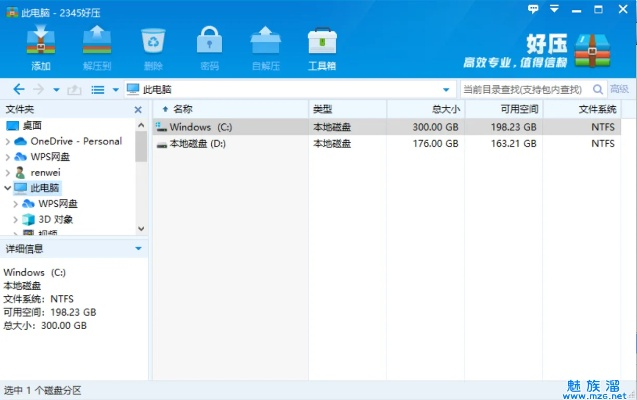637x400 pixels.
Task: Click the 解压到 (Extract to) toolbar icon
Action: [97, 40]
